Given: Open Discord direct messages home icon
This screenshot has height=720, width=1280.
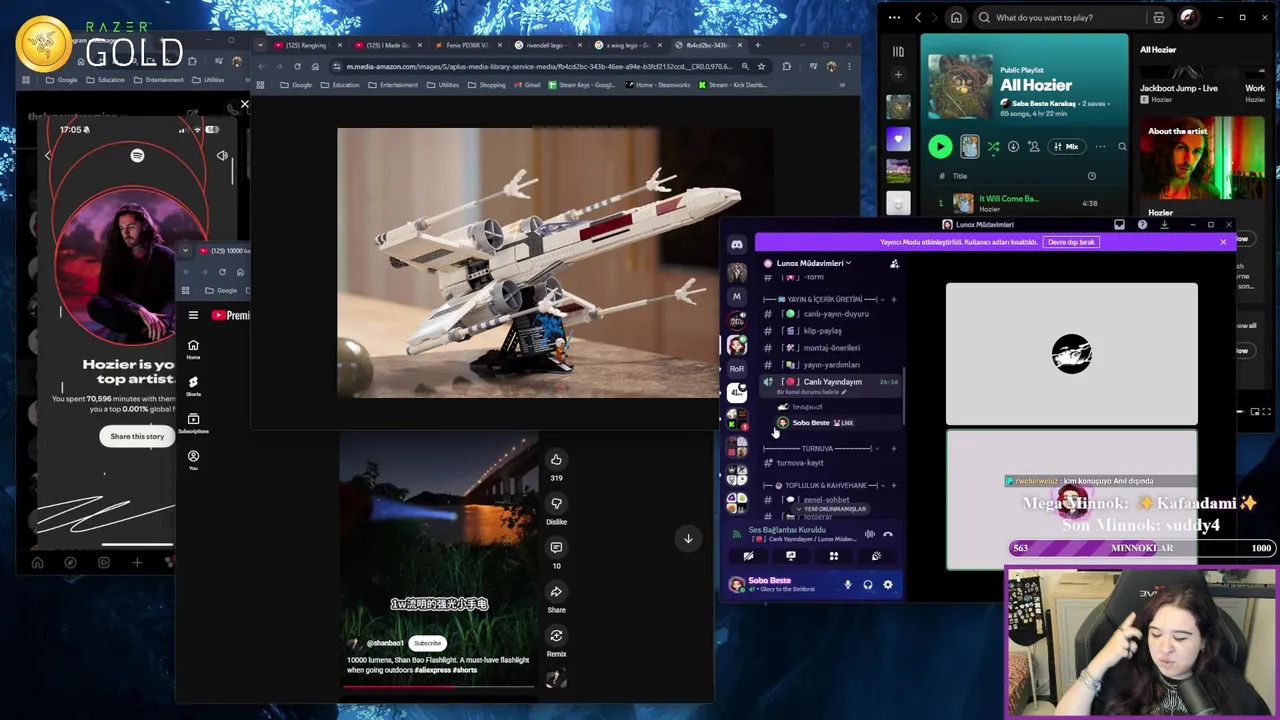Looking at the screenshot, I should pos(737,244).
